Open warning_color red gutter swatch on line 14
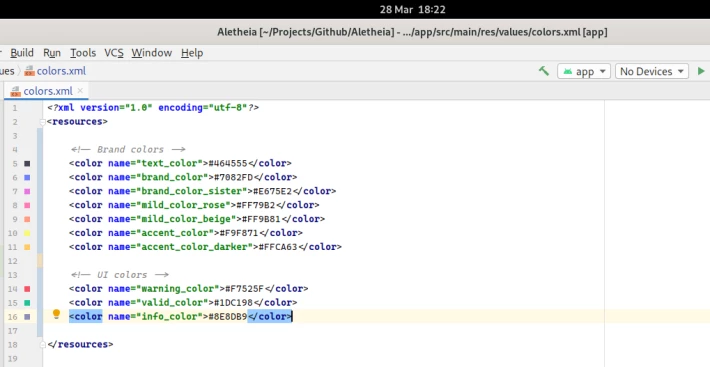This screenshot has height=367, width=710. coord(27,289)
